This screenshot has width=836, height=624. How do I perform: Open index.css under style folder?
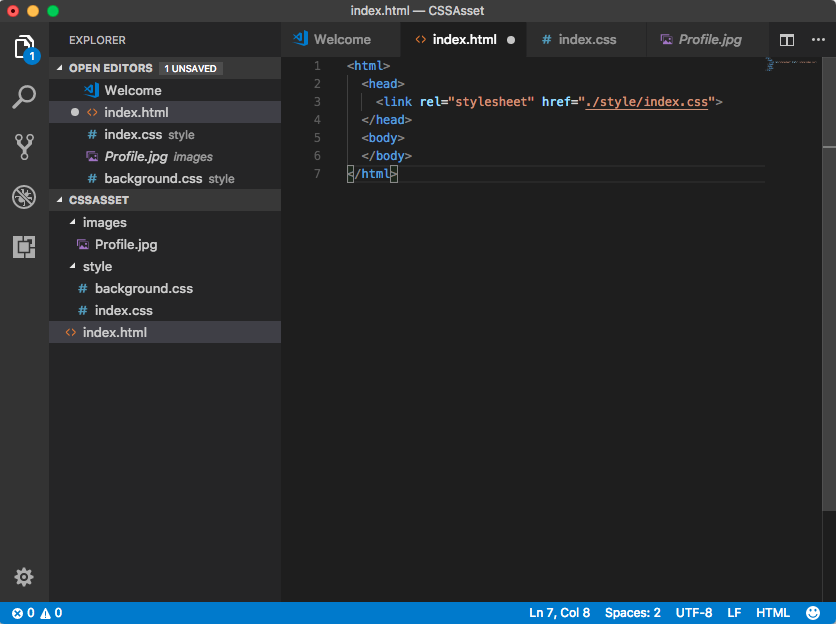click(165, 310)
